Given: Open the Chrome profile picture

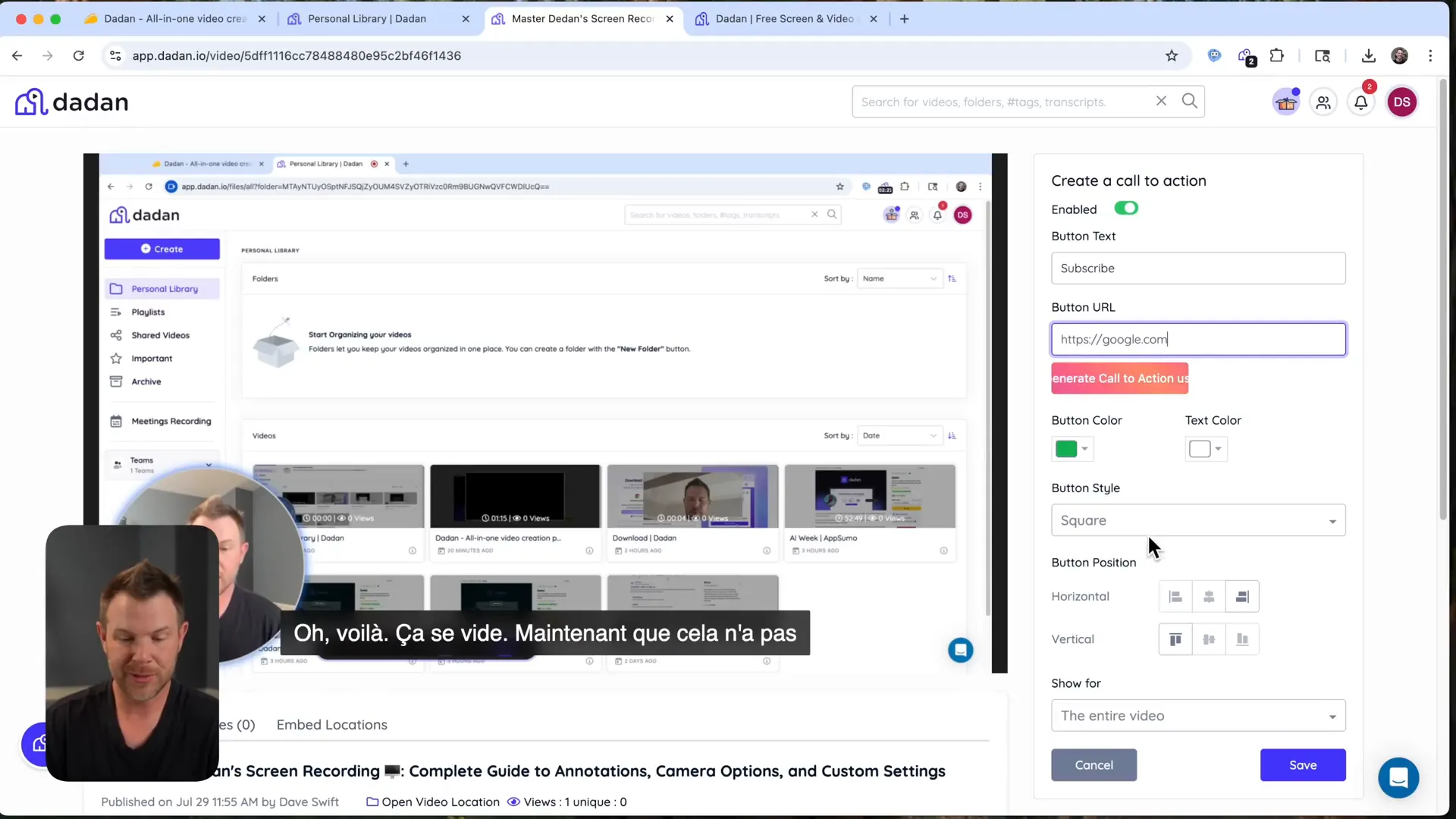Looking at the screenshot, I should coord(1399,55).
